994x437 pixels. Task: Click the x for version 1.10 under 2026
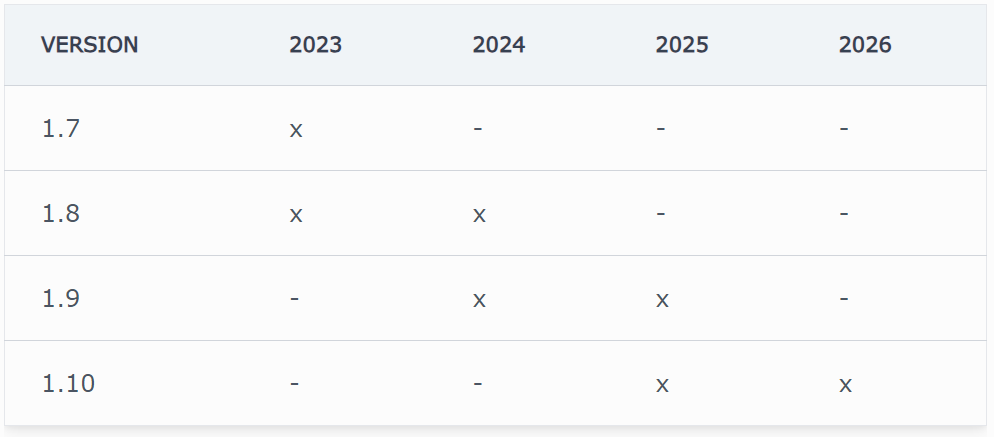click(846, 385)
